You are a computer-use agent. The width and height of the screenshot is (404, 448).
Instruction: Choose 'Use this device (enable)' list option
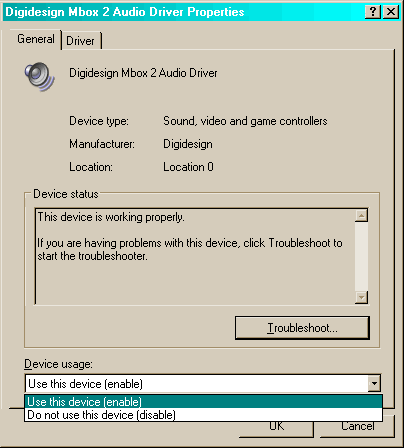tap(203, 402)
